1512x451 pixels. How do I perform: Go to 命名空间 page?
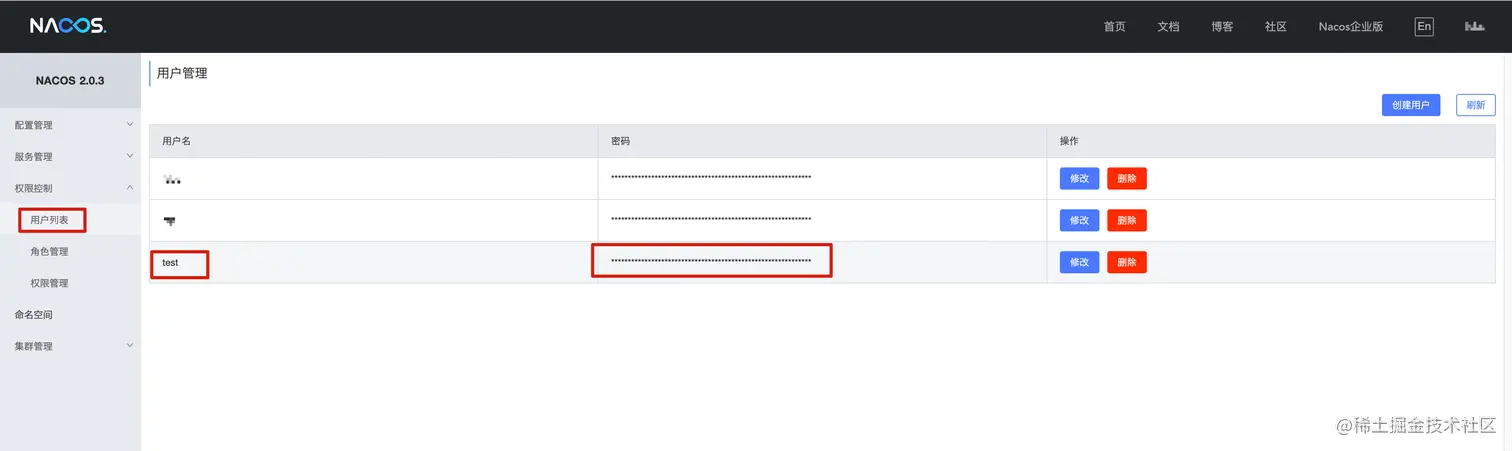coord(34,315)
